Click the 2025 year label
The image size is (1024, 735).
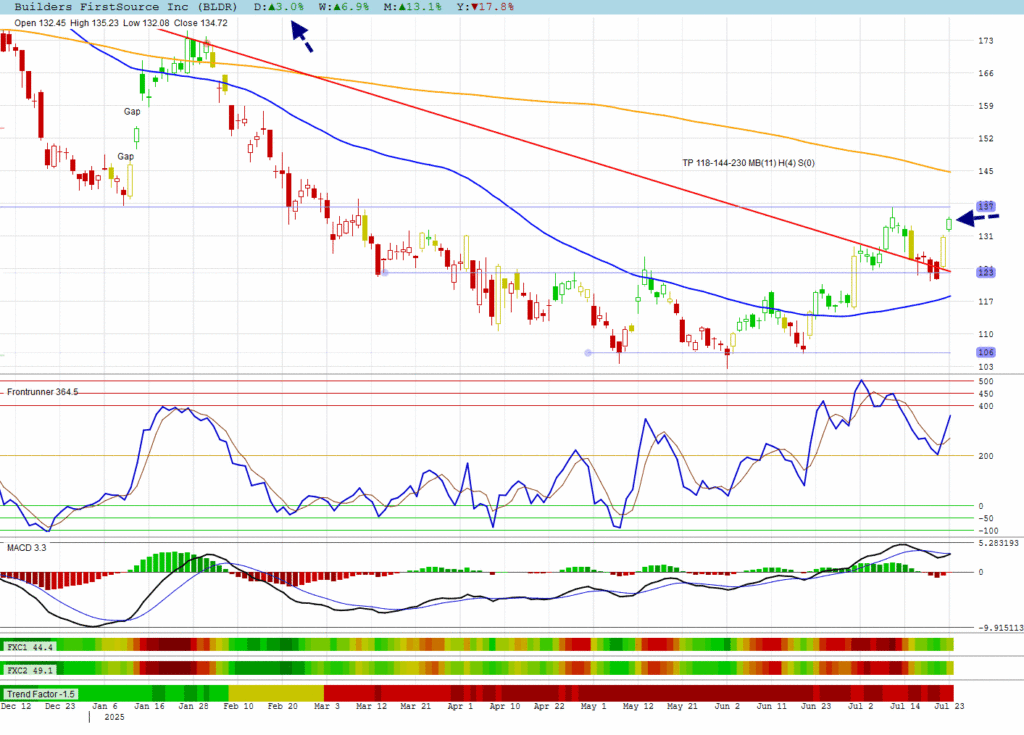(x=114, y=717)
